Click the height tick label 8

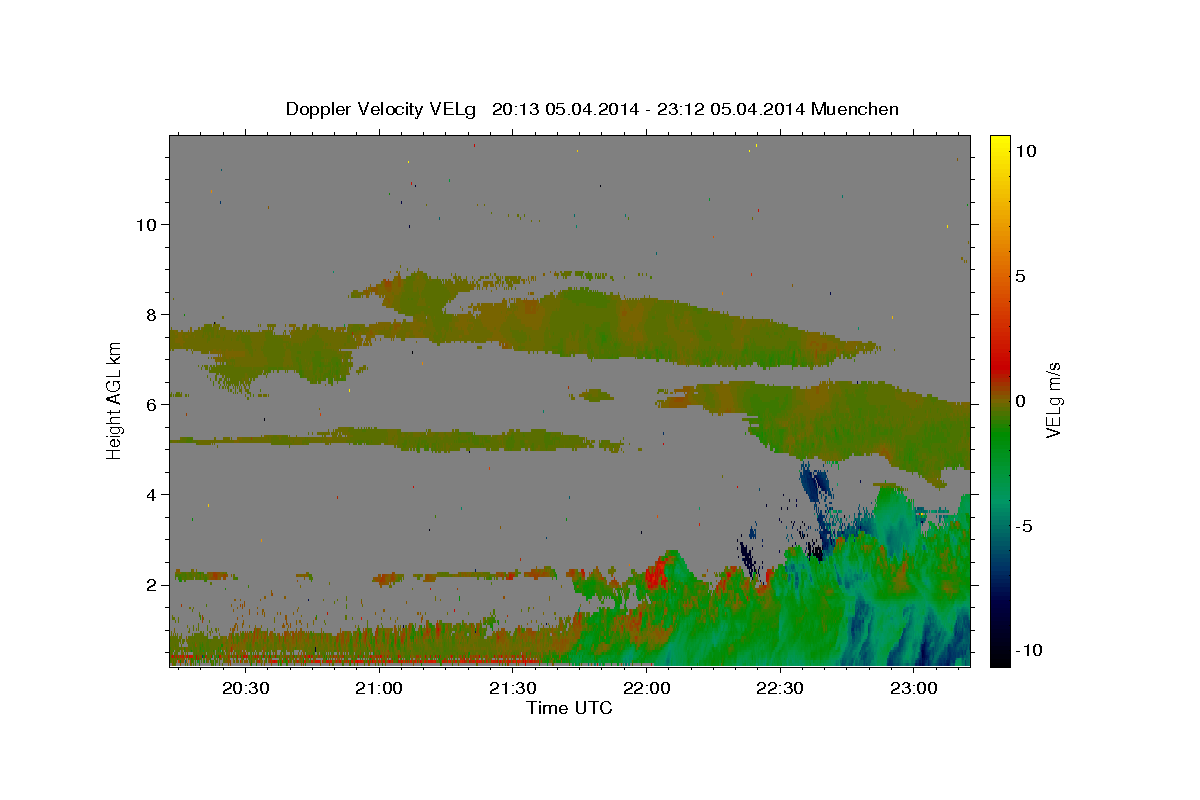153,314
